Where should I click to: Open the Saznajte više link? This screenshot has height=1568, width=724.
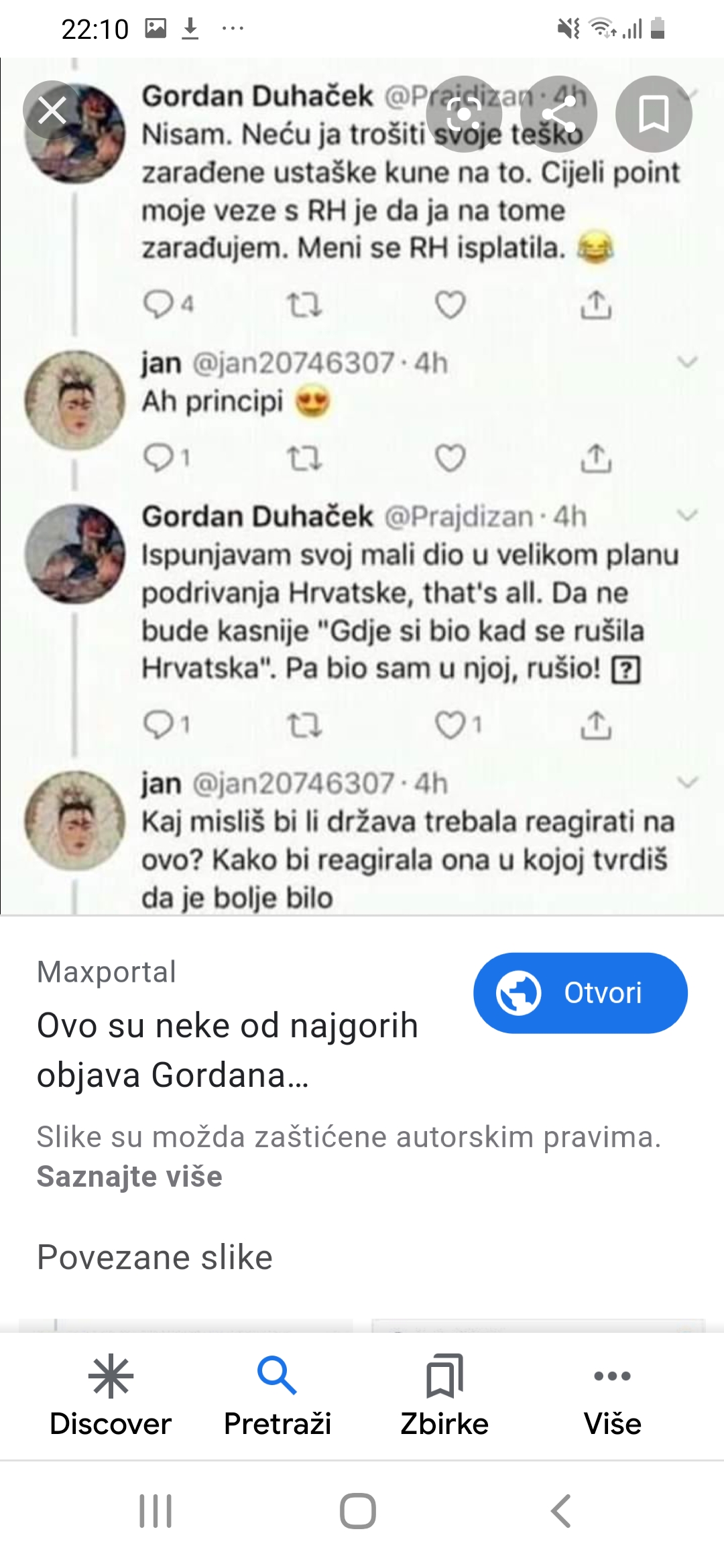129,1176
